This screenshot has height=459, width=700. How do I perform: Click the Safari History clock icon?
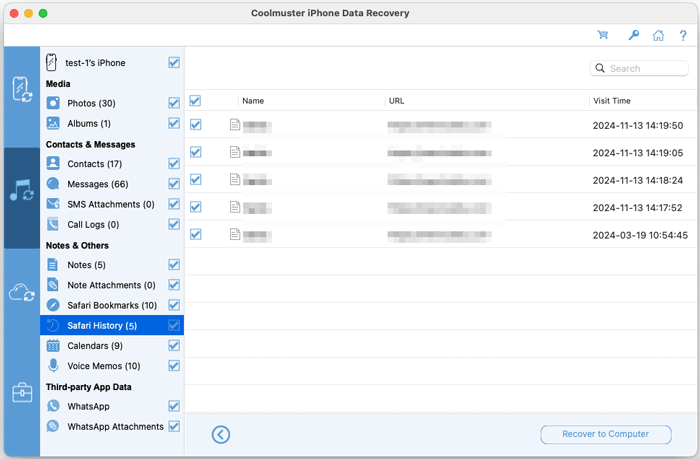click(x=53, y=325)
